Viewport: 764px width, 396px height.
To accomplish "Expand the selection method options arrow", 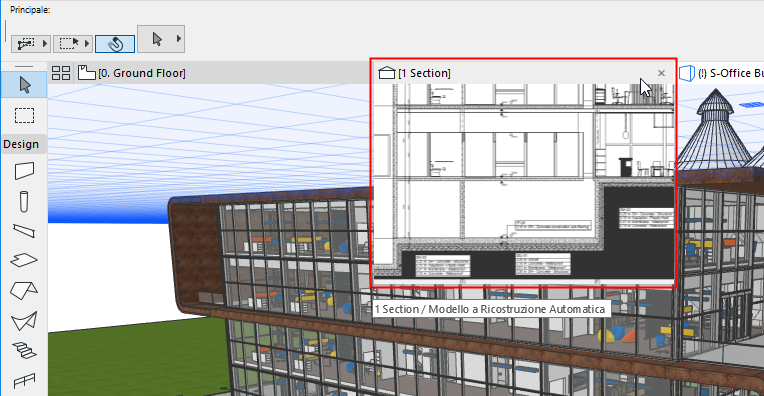I will 45,44.
